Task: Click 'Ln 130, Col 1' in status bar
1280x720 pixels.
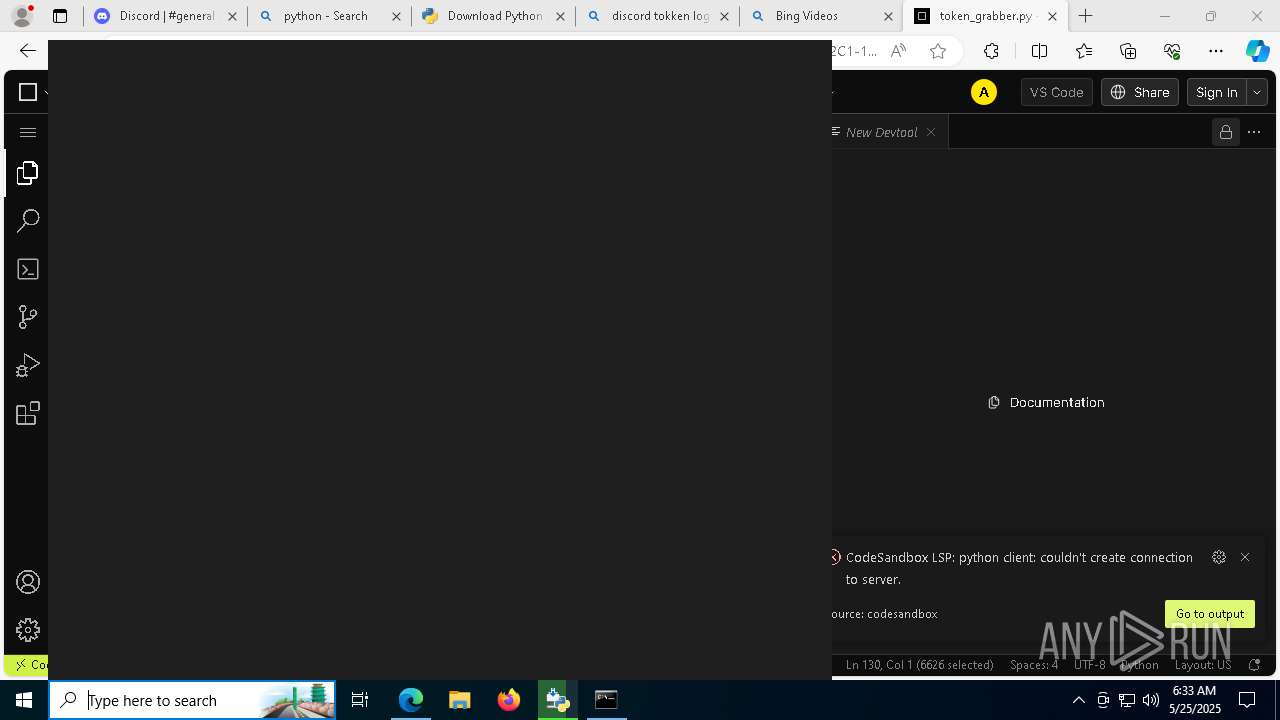Action: point(920,665)
